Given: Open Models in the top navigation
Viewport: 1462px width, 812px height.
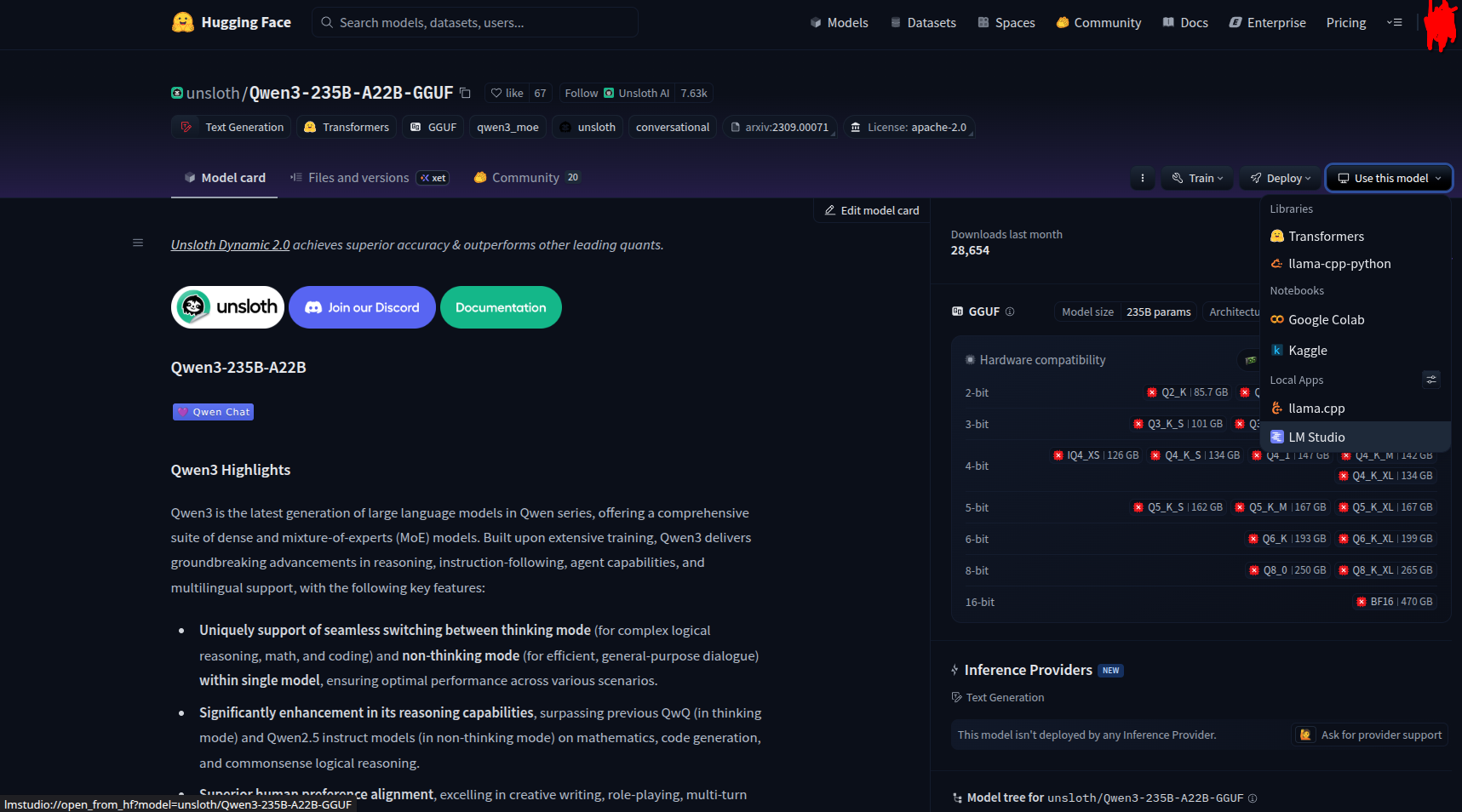Looking at the screenshot, I should coord(839,23).
